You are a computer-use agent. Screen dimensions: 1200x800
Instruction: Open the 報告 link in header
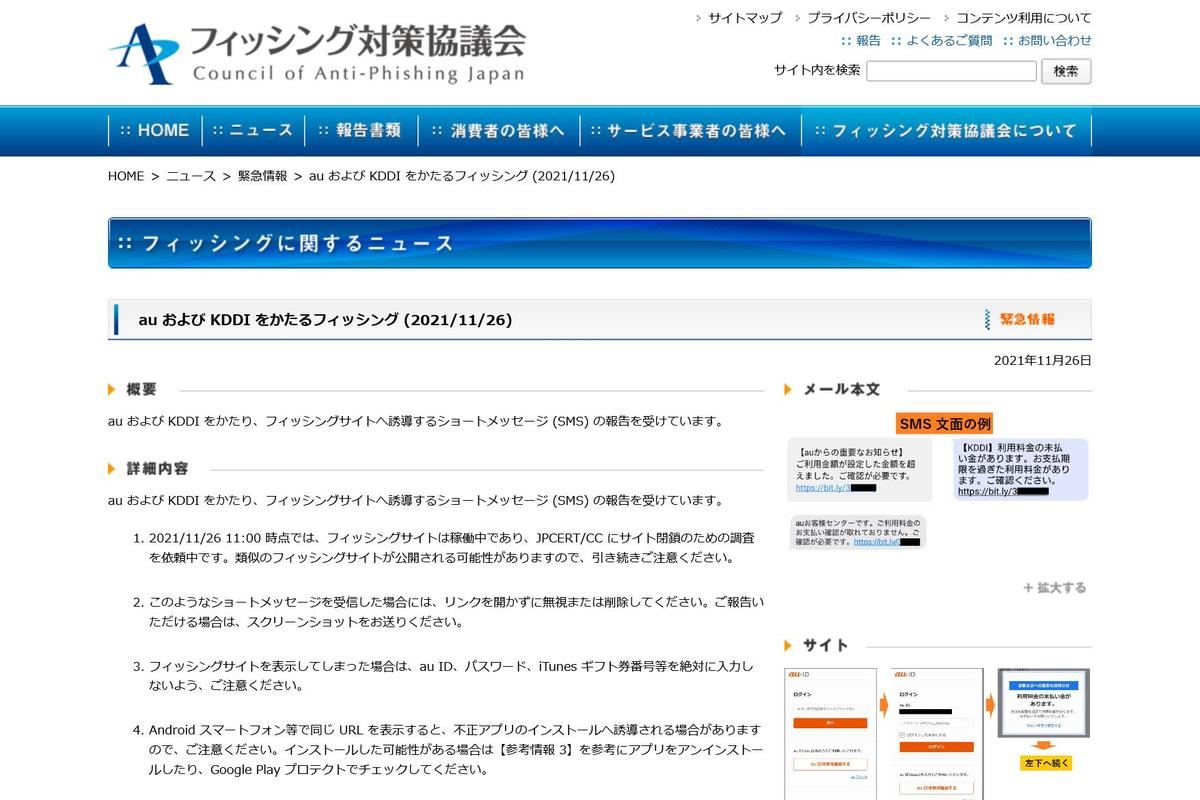tap(868, 41)
